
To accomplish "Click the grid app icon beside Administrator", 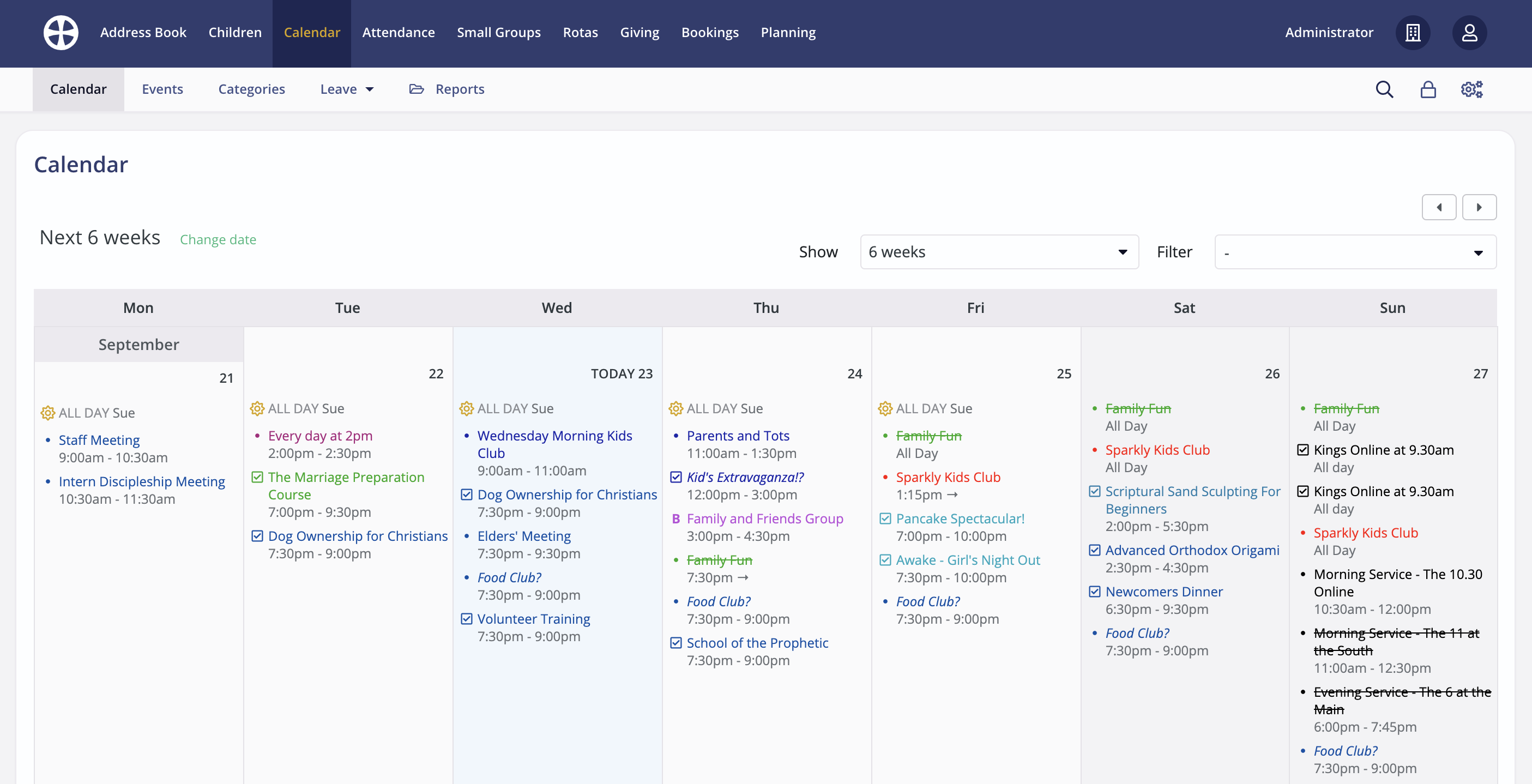I will (1413, 33).
